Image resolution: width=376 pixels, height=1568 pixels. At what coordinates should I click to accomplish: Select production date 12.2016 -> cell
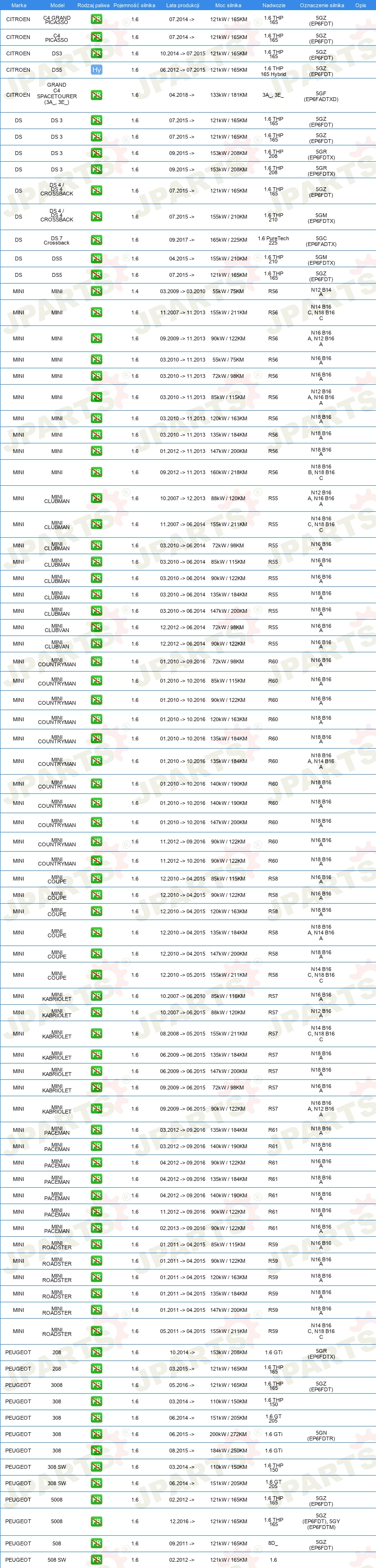pyautogui.click(x=182, y=1522)
